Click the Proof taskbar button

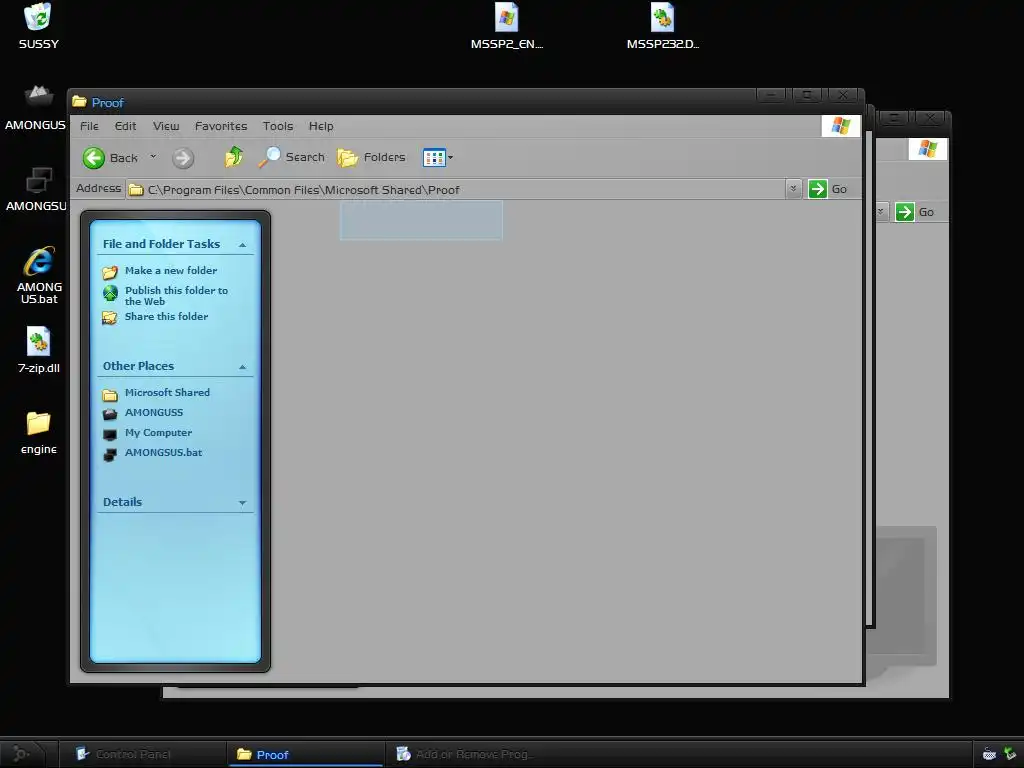pos(304,754)
